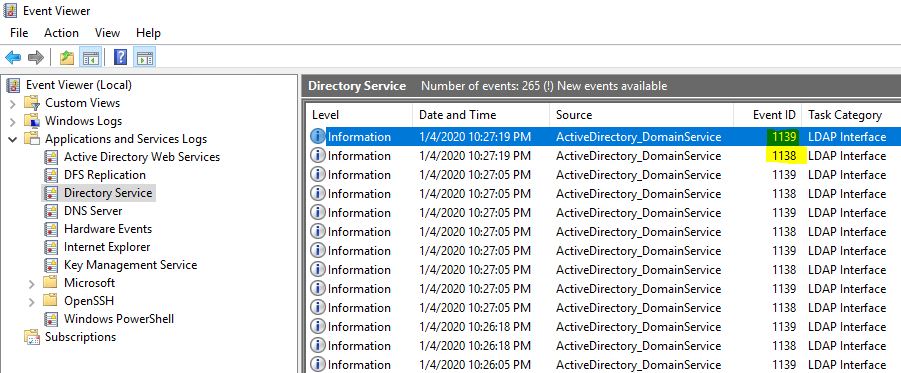This screenshot has height=373, width=901.
Task: Click the Subscriptions icon in tree
Action: coord(31,337)
